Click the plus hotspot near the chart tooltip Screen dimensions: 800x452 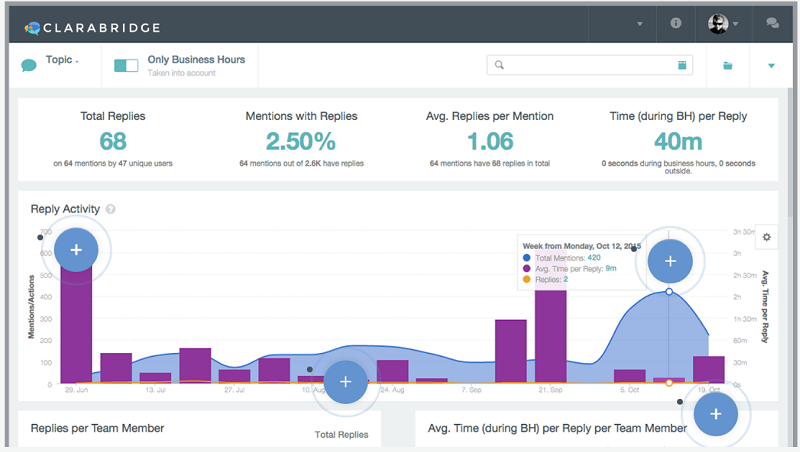(670, 260)
